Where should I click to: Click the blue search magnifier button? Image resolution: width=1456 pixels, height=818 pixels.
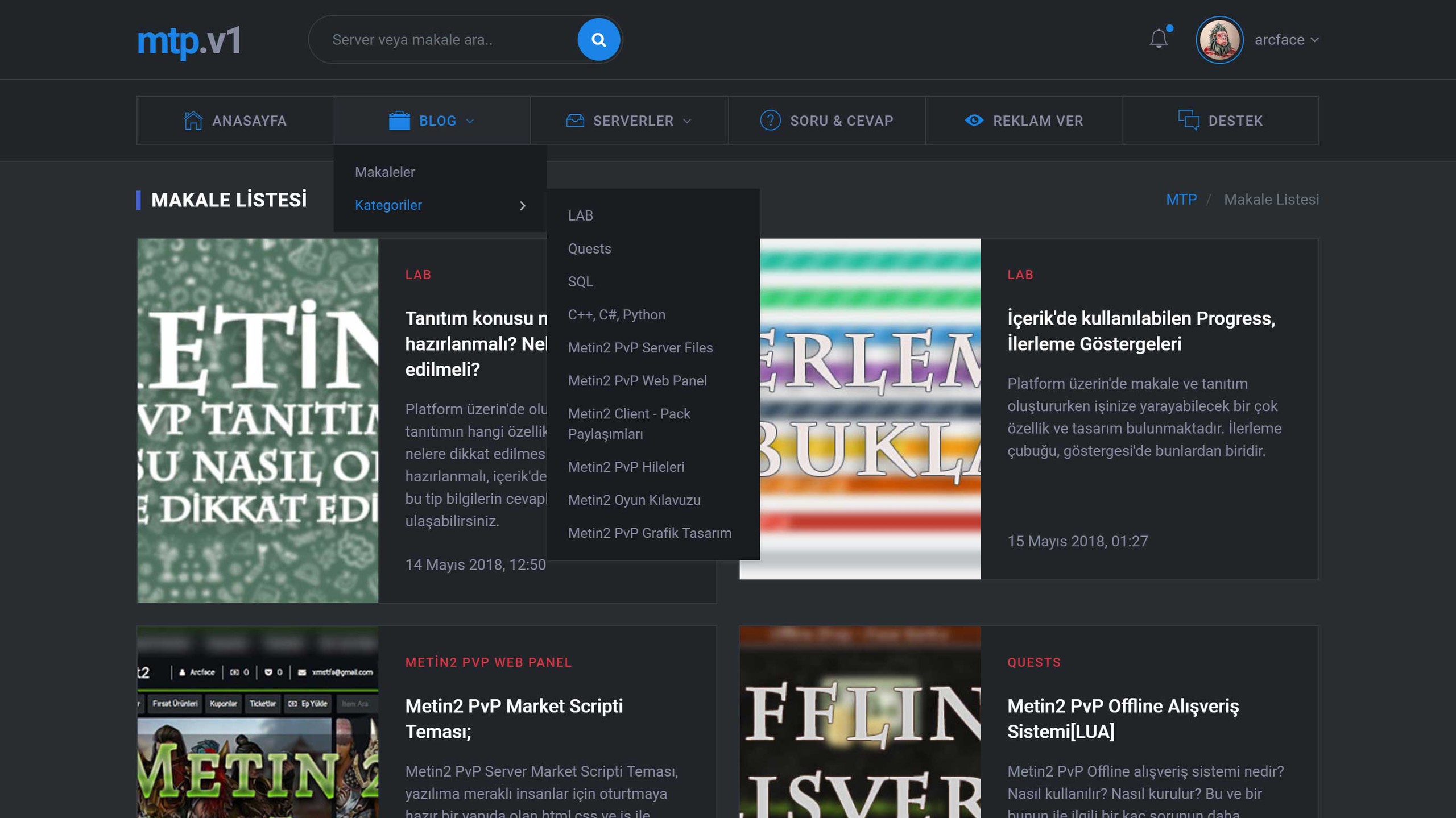coord(598,39)
